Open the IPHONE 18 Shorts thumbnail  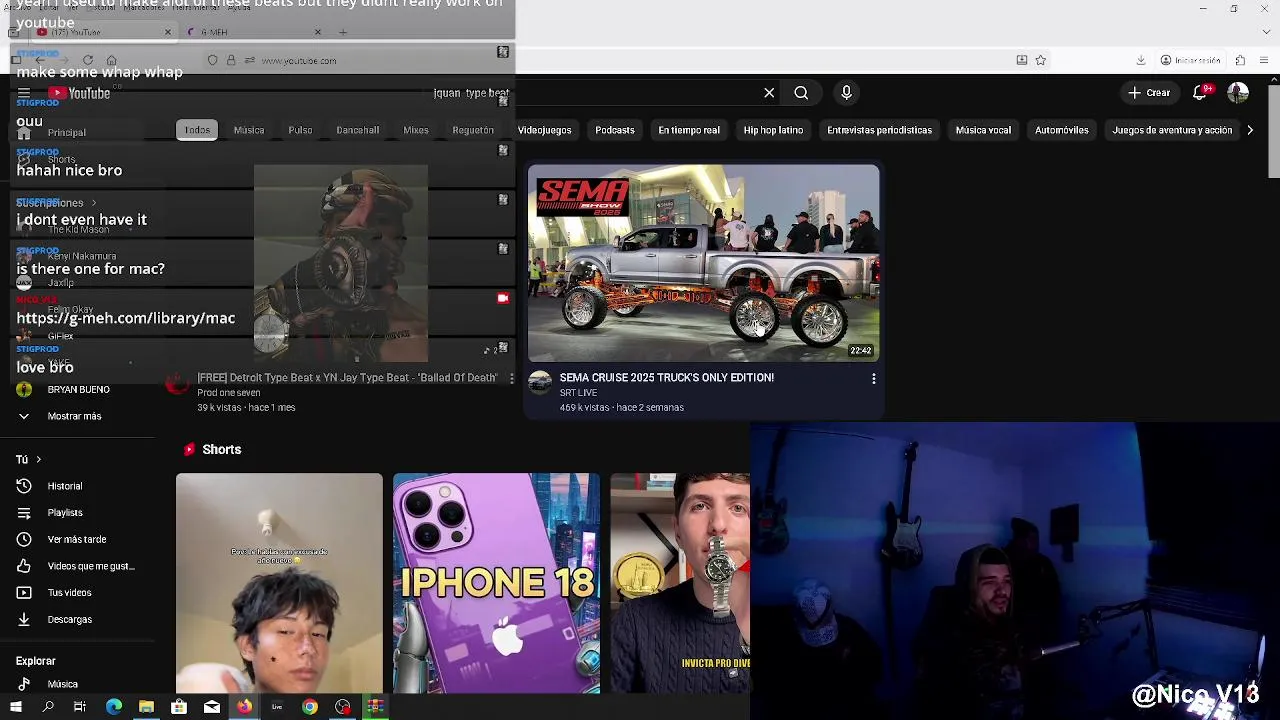(496, 583)
